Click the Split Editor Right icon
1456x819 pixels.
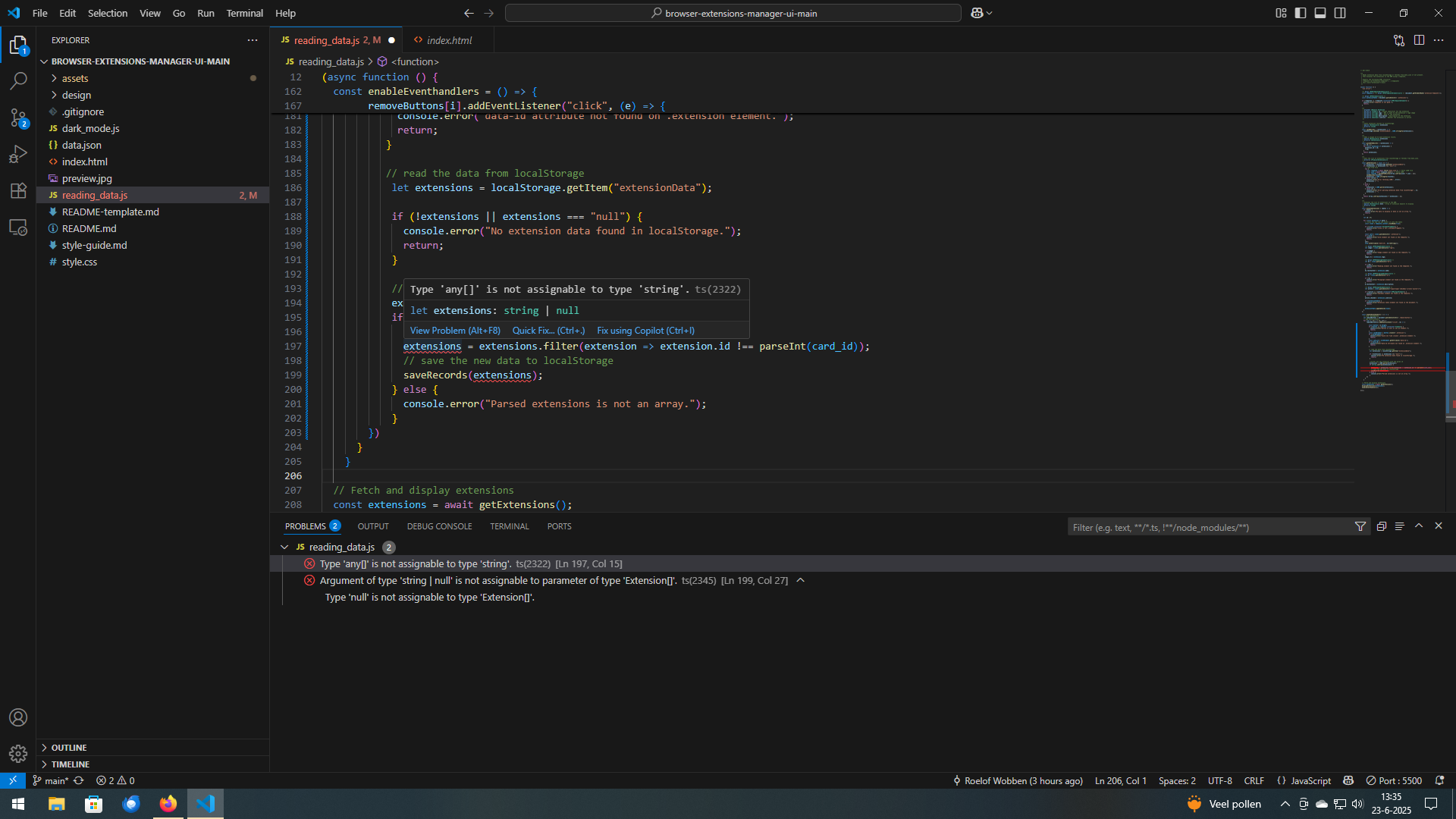pos(1419,40)
